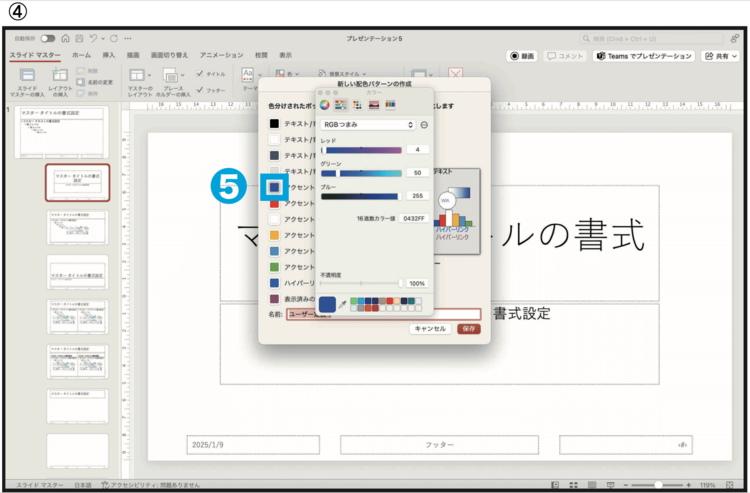Viewport: 750px width, 493px height.
Task: Open the 背景スタイル dropdown
Action: coord(342,74)
